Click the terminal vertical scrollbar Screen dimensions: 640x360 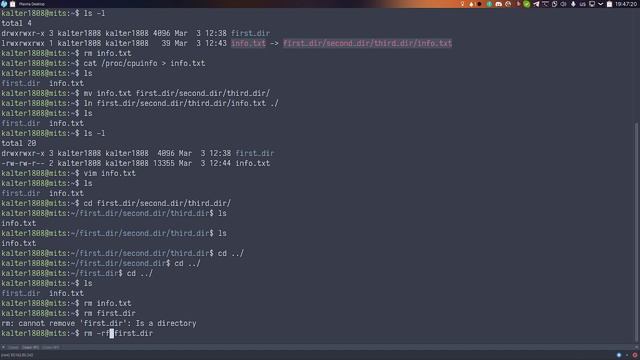[636, 233]
